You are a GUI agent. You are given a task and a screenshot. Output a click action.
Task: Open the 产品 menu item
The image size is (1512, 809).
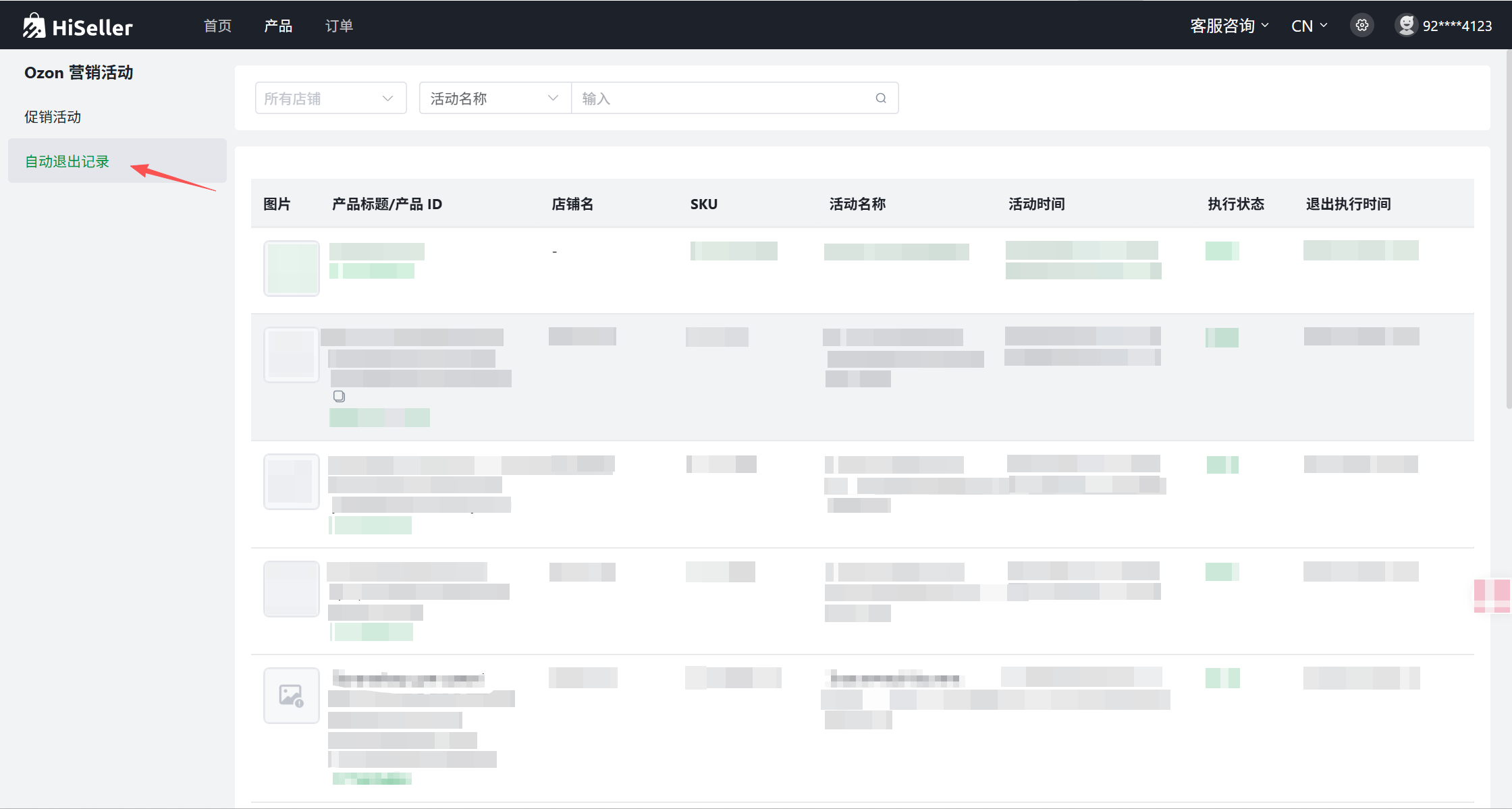(x=278, y=26)
